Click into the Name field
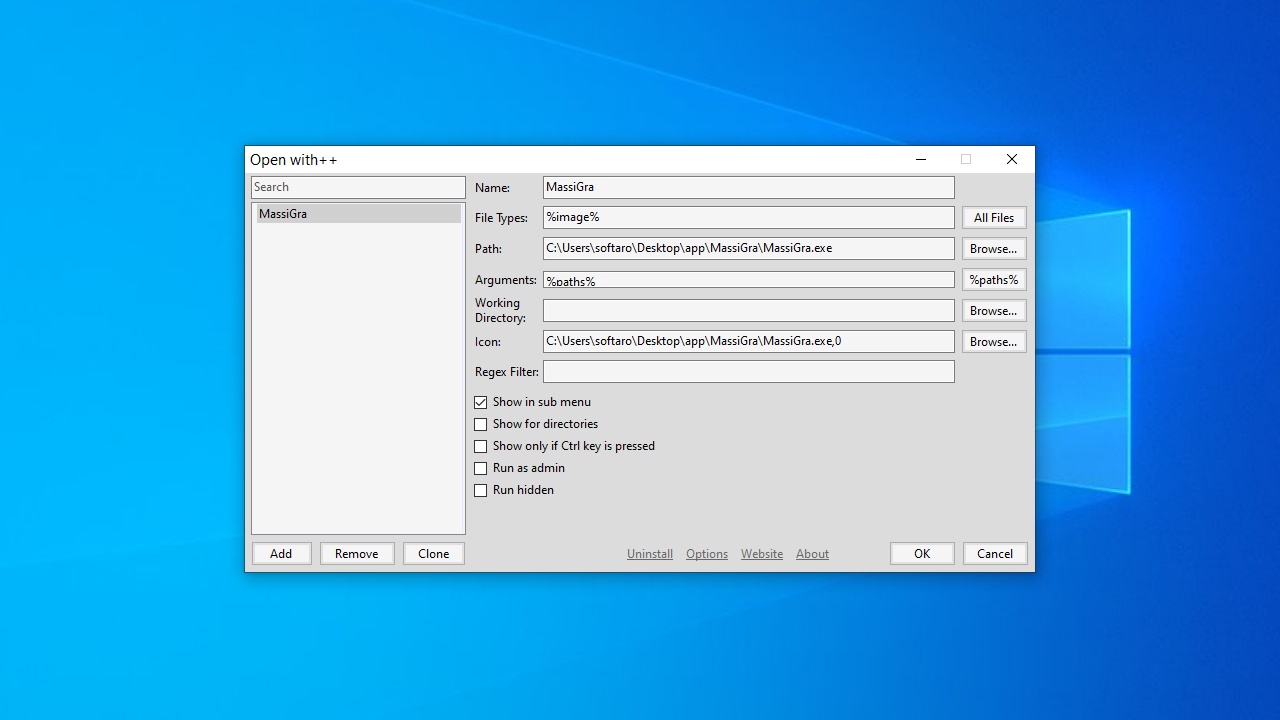1280x720 pixels. tap(749, 187)
